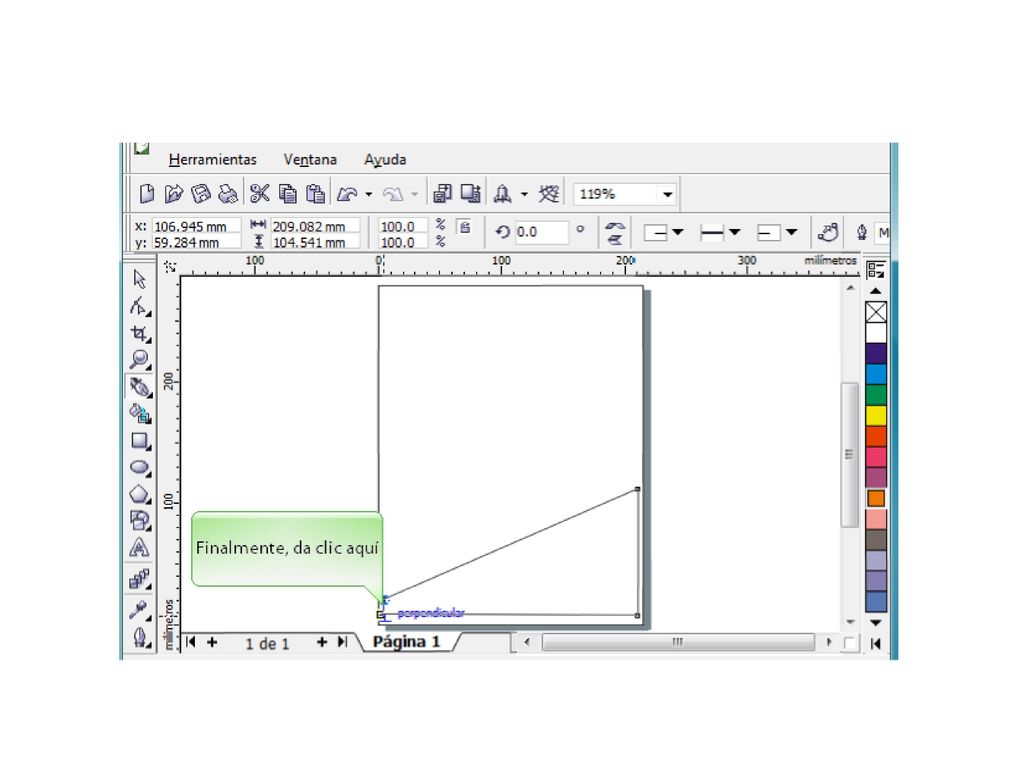Pick the green color swatch
This screenshot has height=768, width=1024.
click(x=876, y=394)
